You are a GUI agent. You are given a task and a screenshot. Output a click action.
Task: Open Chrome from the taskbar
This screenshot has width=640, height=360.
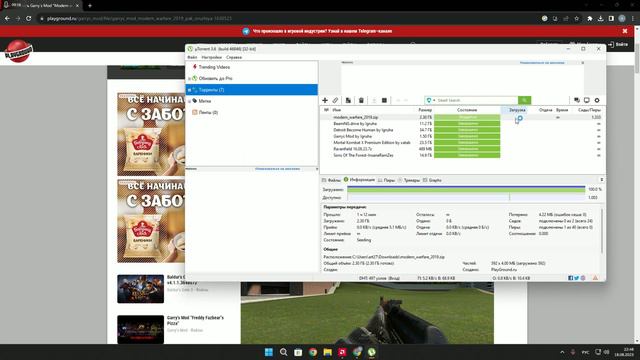[313, 352]
